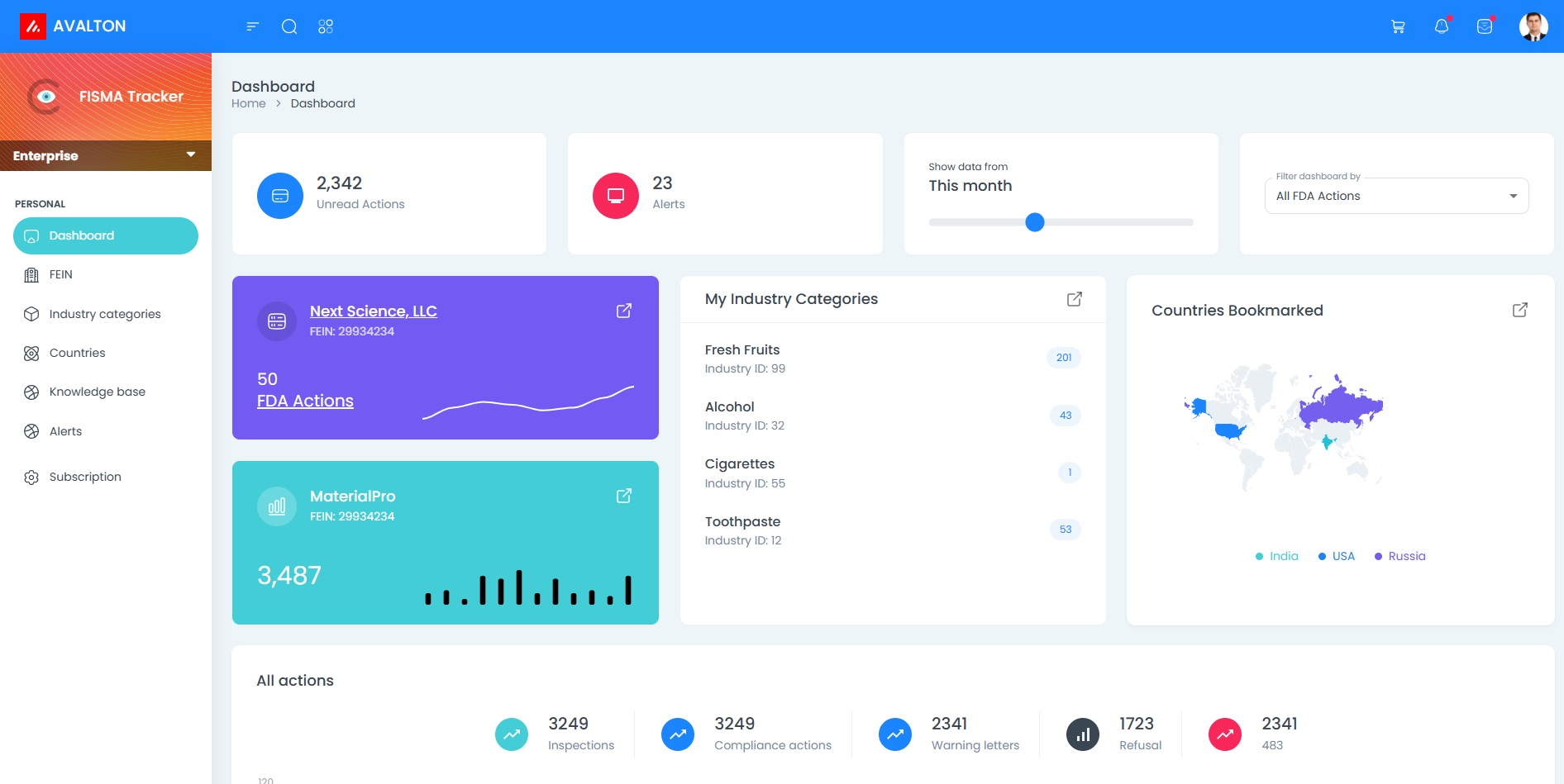Open the messages inbox icon

click(1485, 26)
